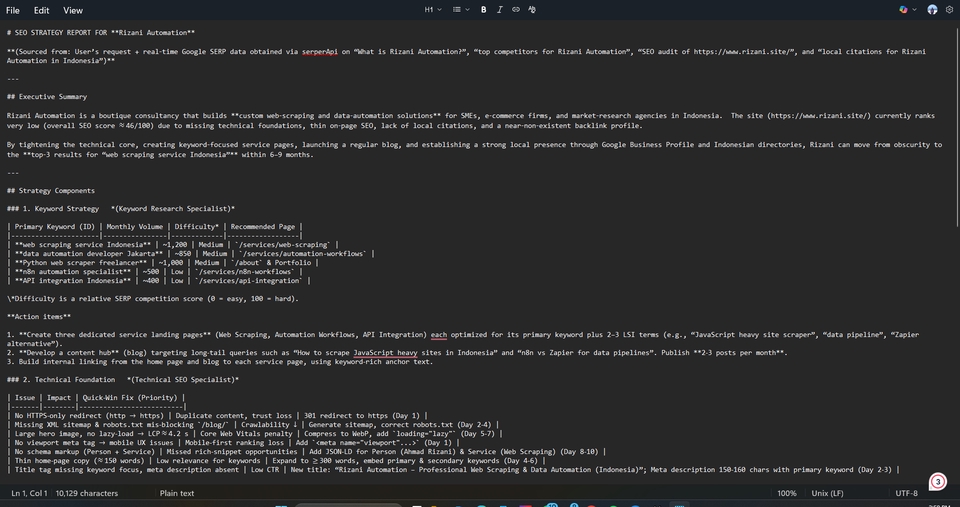Image resolution: width=960 pixels, height=507 pixels.
Task: Click the '**Python web scraper freelancer**' cell
Action: coord(81,263)
